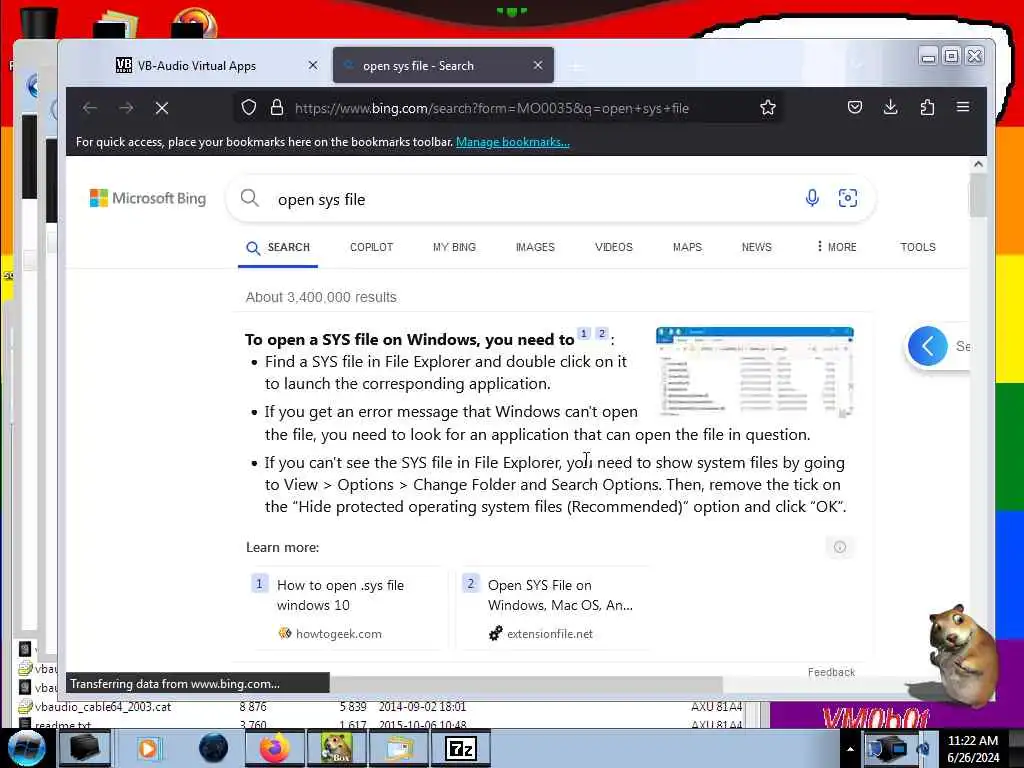The width and height of the screenshot is (1024, 768).
Task: Click the scroll up arrow of page
Action: click(x=978, y=165)
